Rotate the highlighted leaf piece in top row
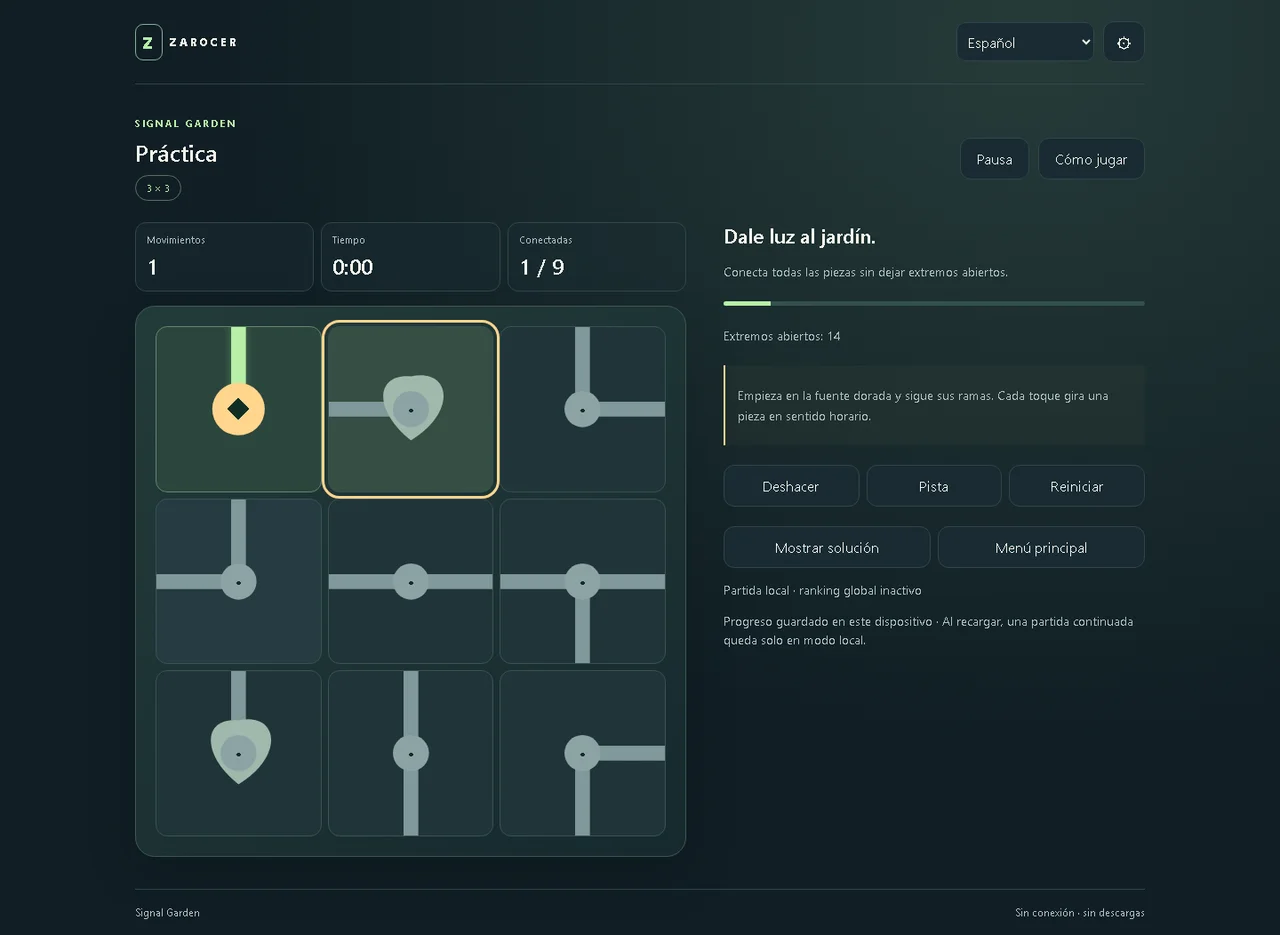 (410, 409)
